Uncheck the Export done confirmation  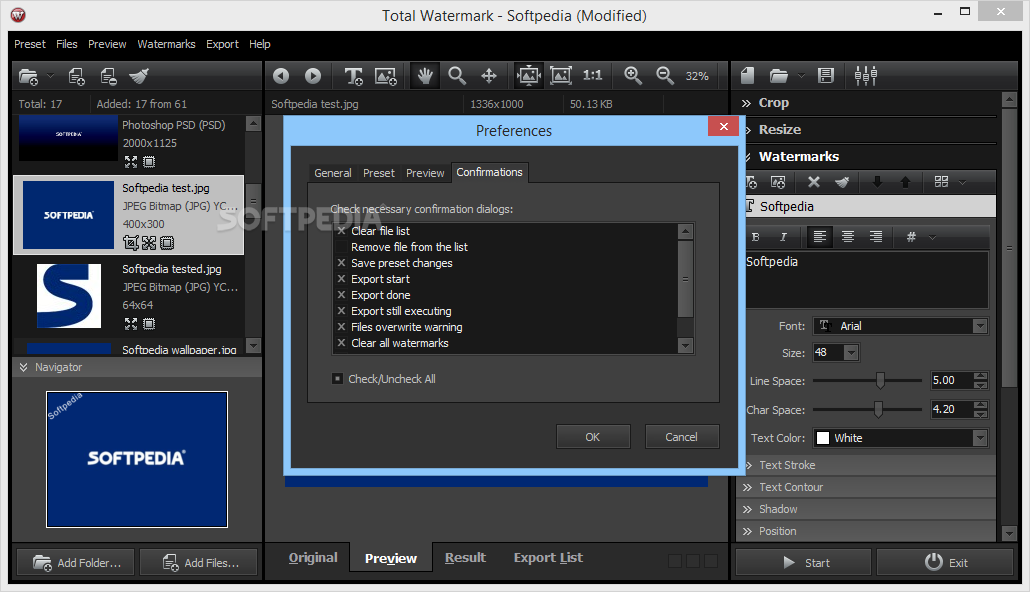pos(341,295)
